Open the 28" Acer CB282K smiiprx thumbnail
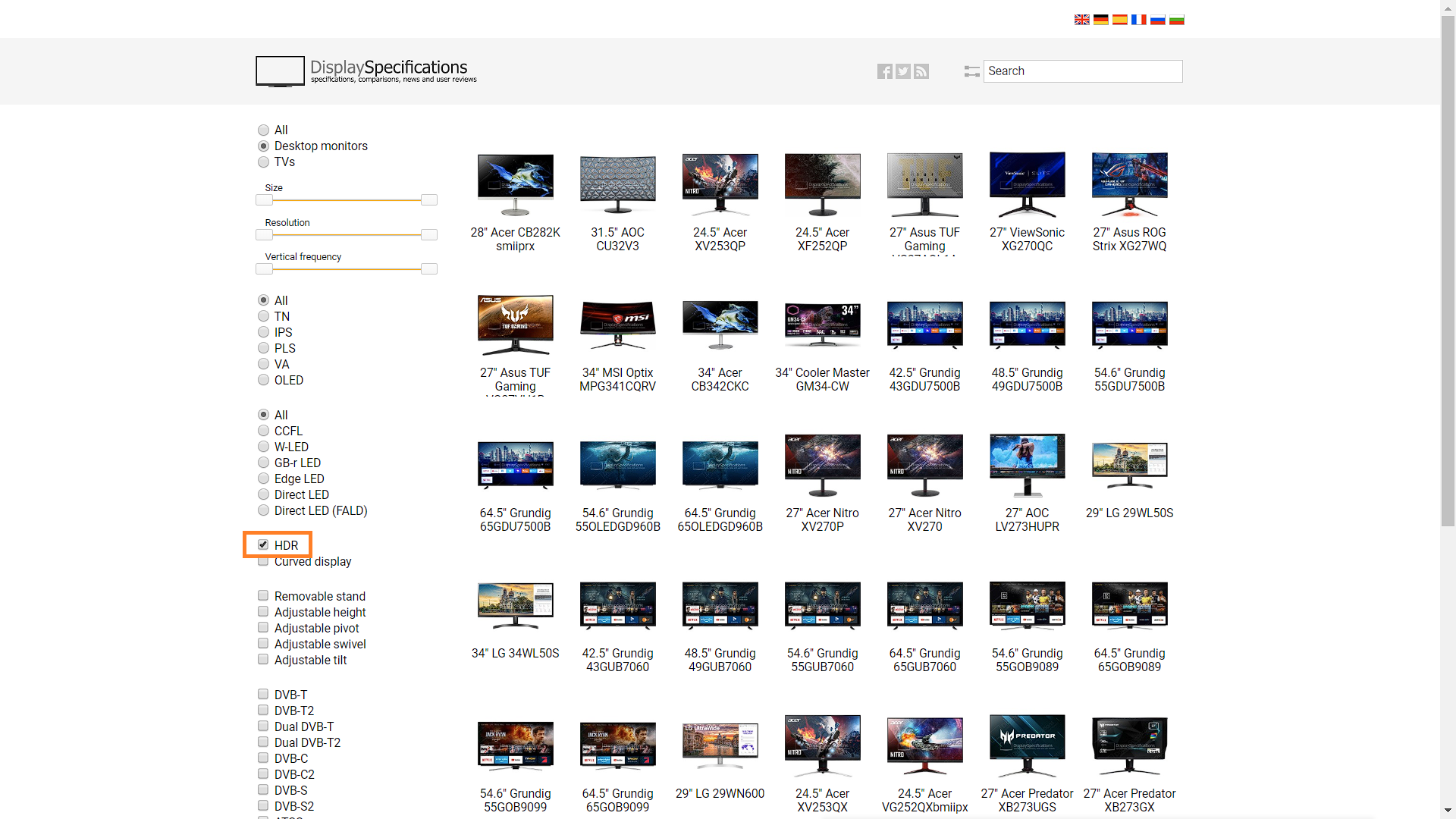 516,184
